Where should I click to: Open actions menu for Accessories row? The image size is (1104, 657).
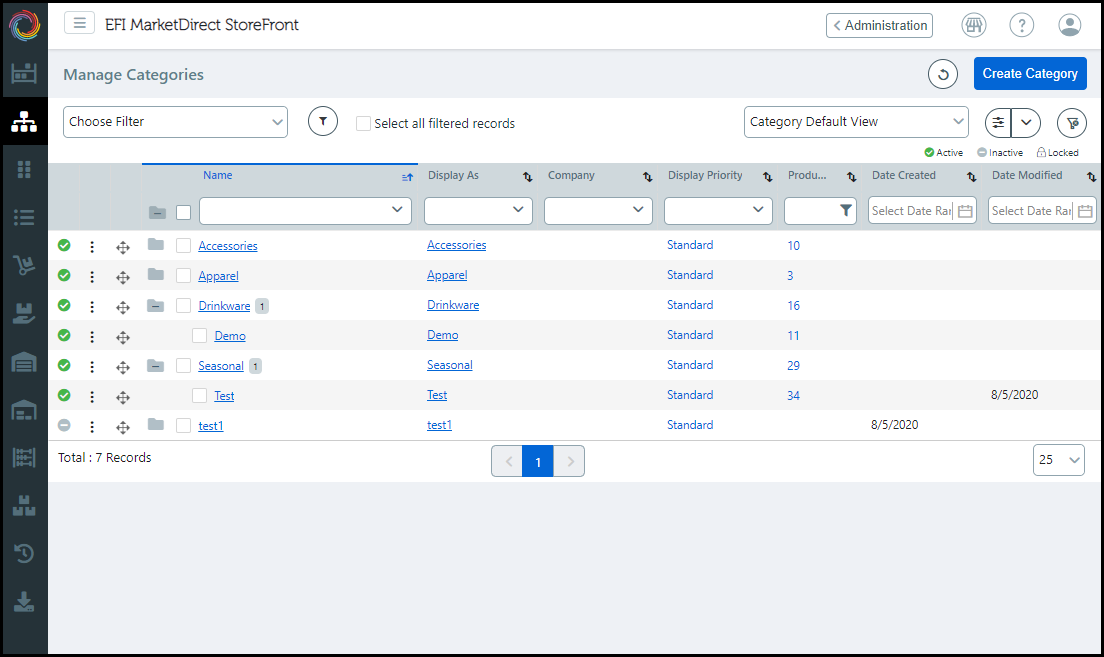click(92, 246)
